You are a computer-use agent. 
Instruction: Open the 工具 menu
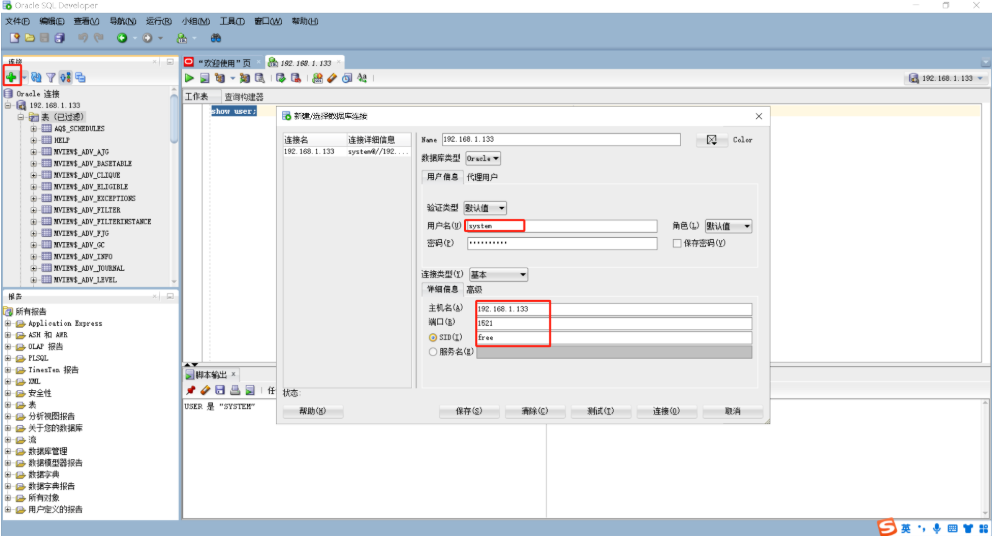(x=232, y=21)
